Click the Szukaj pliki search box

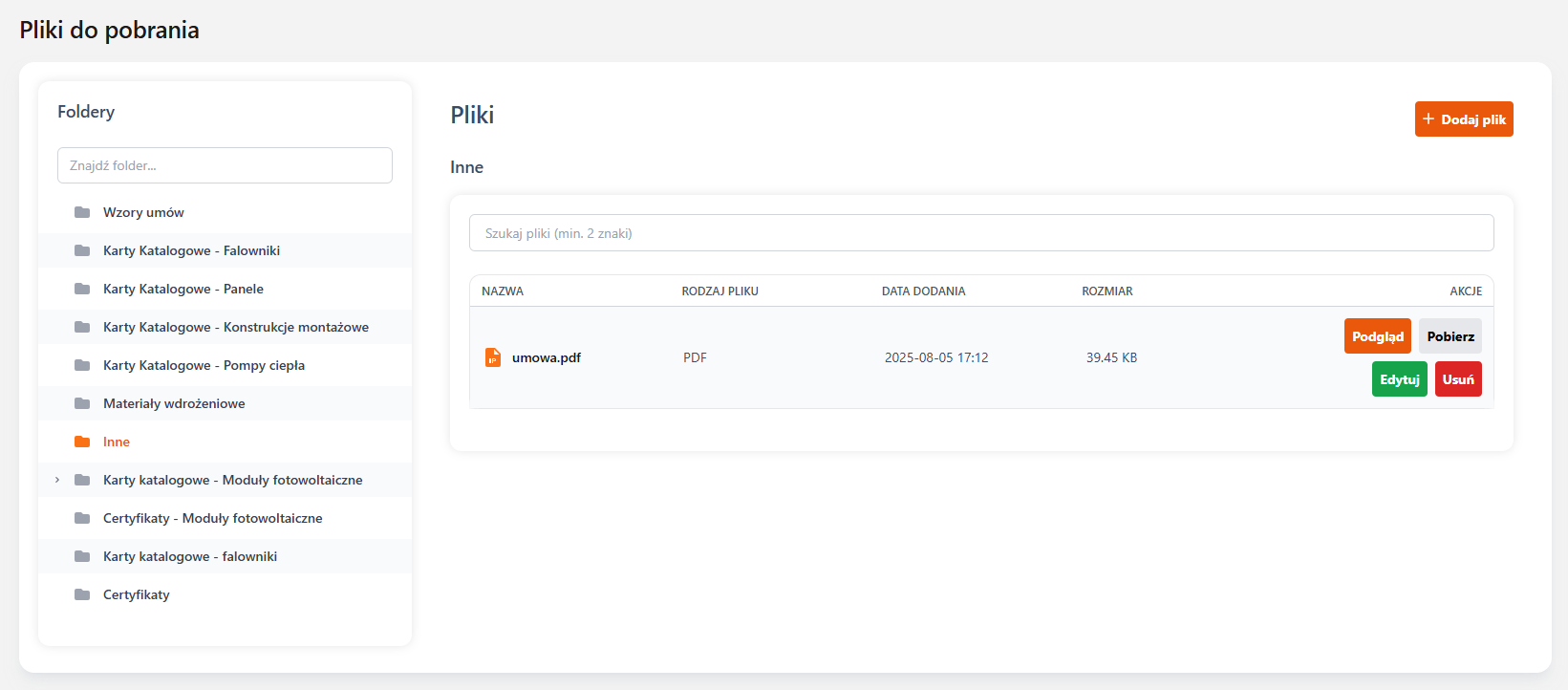[x=980, y=233]
